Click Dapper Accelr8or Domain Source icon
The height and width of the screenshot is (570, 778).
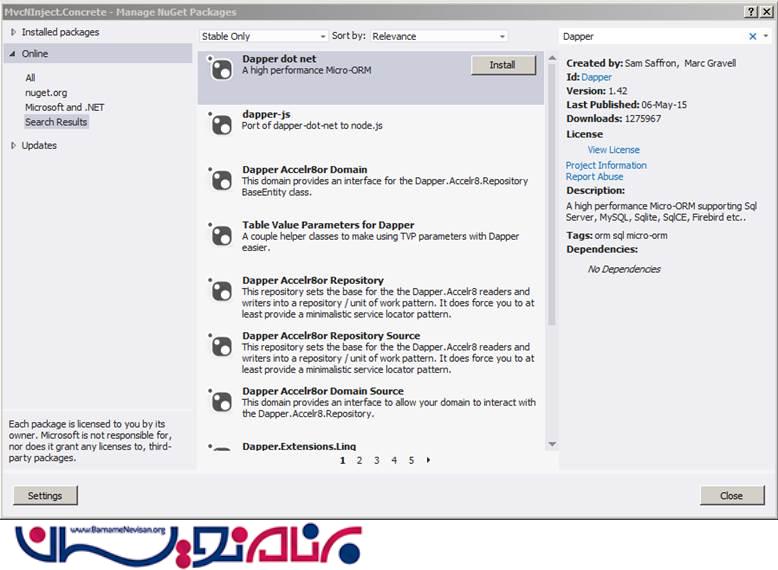click(219, 401)
